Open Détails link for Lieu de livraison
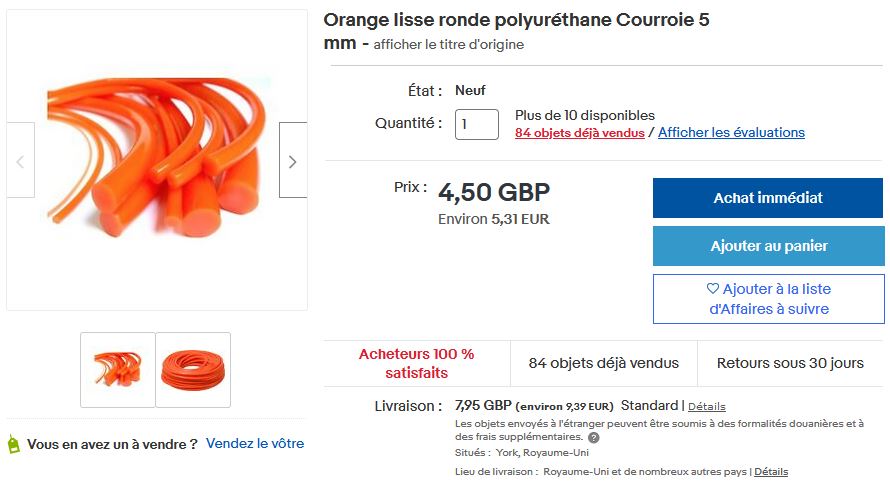This screenshot has width=890, height=481. (x=771, y=472)
